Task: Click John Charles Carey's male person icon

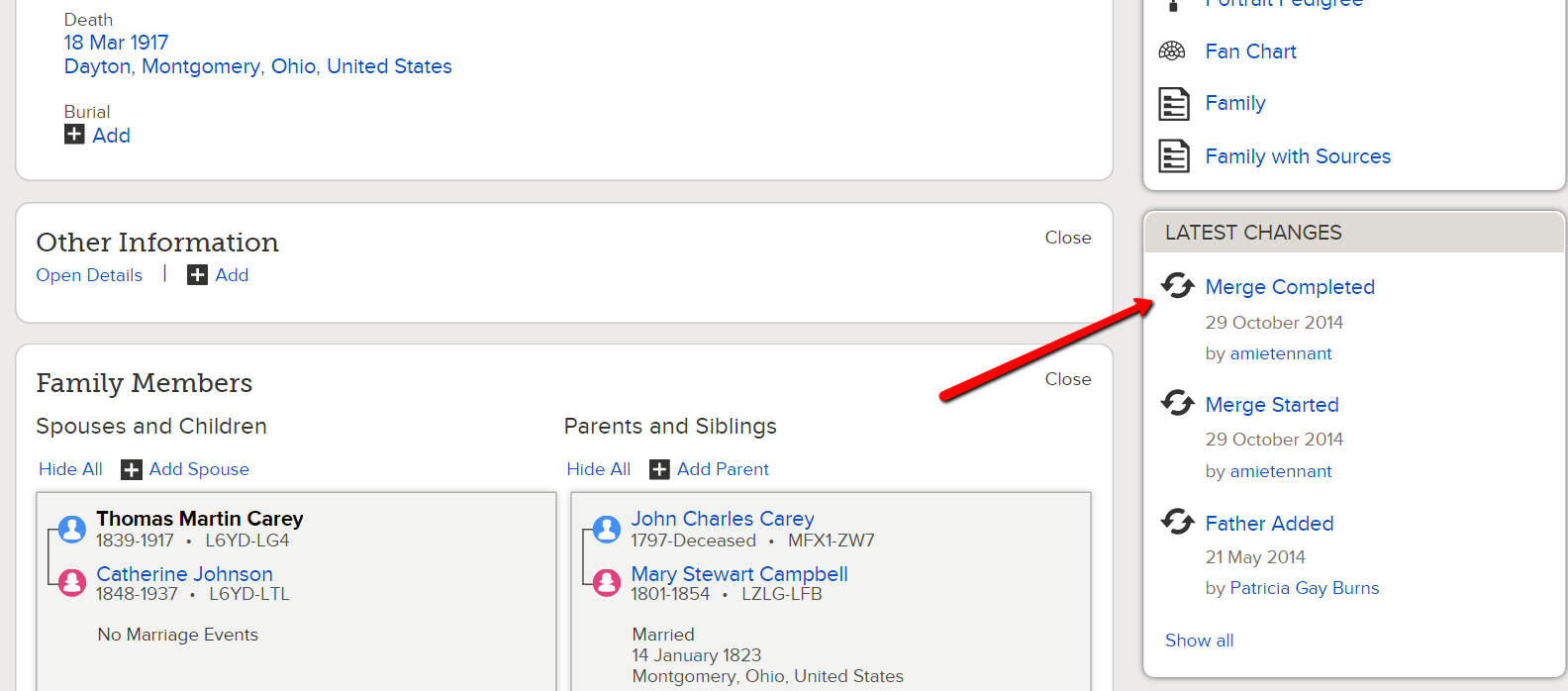Action: (x=607, y=529)
